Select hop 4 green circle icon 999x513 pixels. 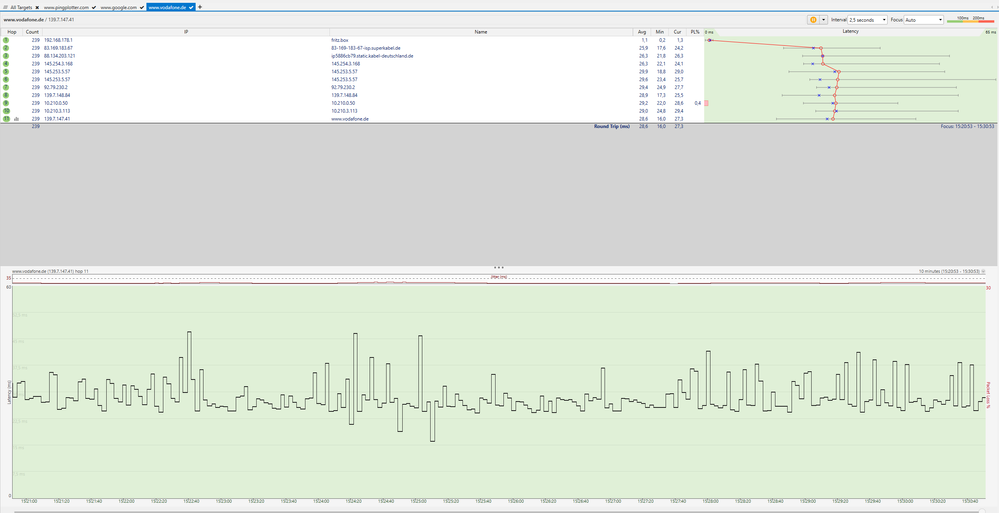point(6,64)
